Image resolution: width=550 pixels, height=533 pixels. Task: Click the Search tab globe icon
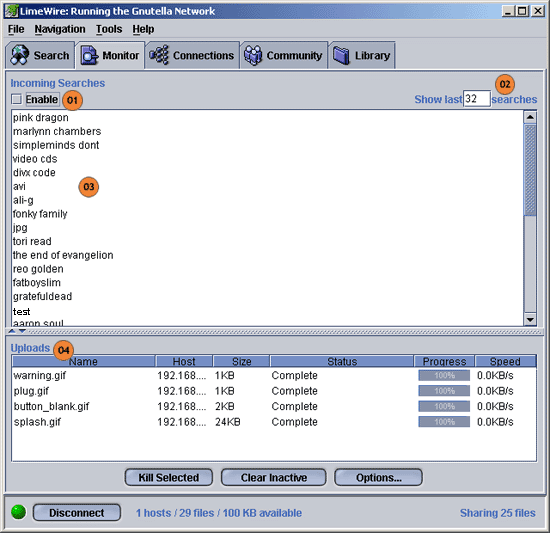pos(19,55)
